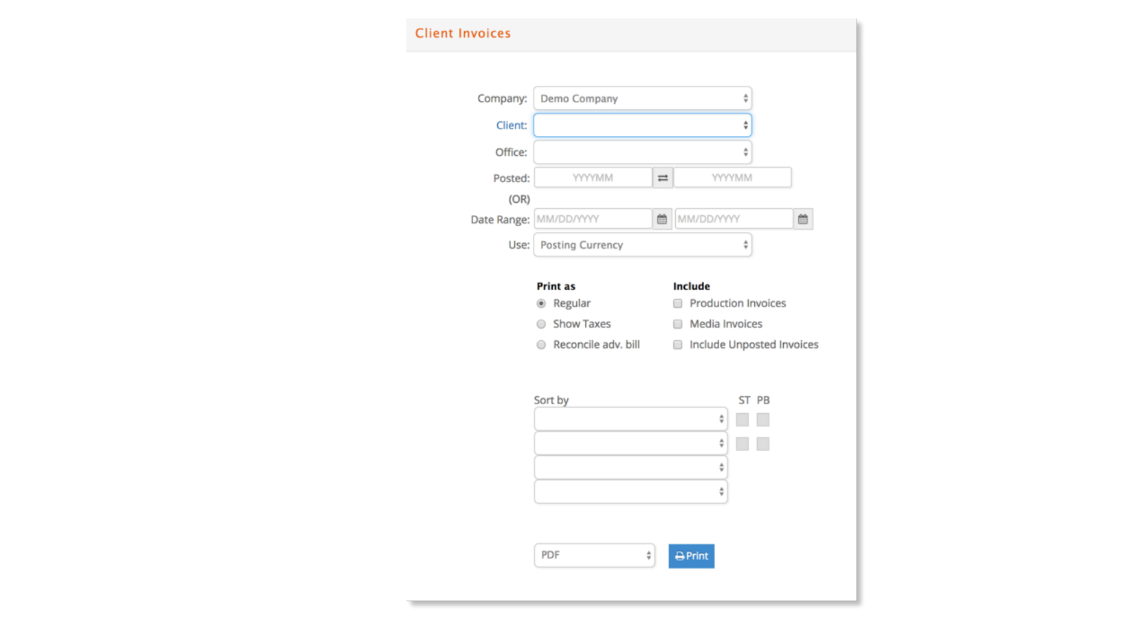The image size is (1131, 632).
Task: Click the Client: field label
Action: [x=511, y=126]
